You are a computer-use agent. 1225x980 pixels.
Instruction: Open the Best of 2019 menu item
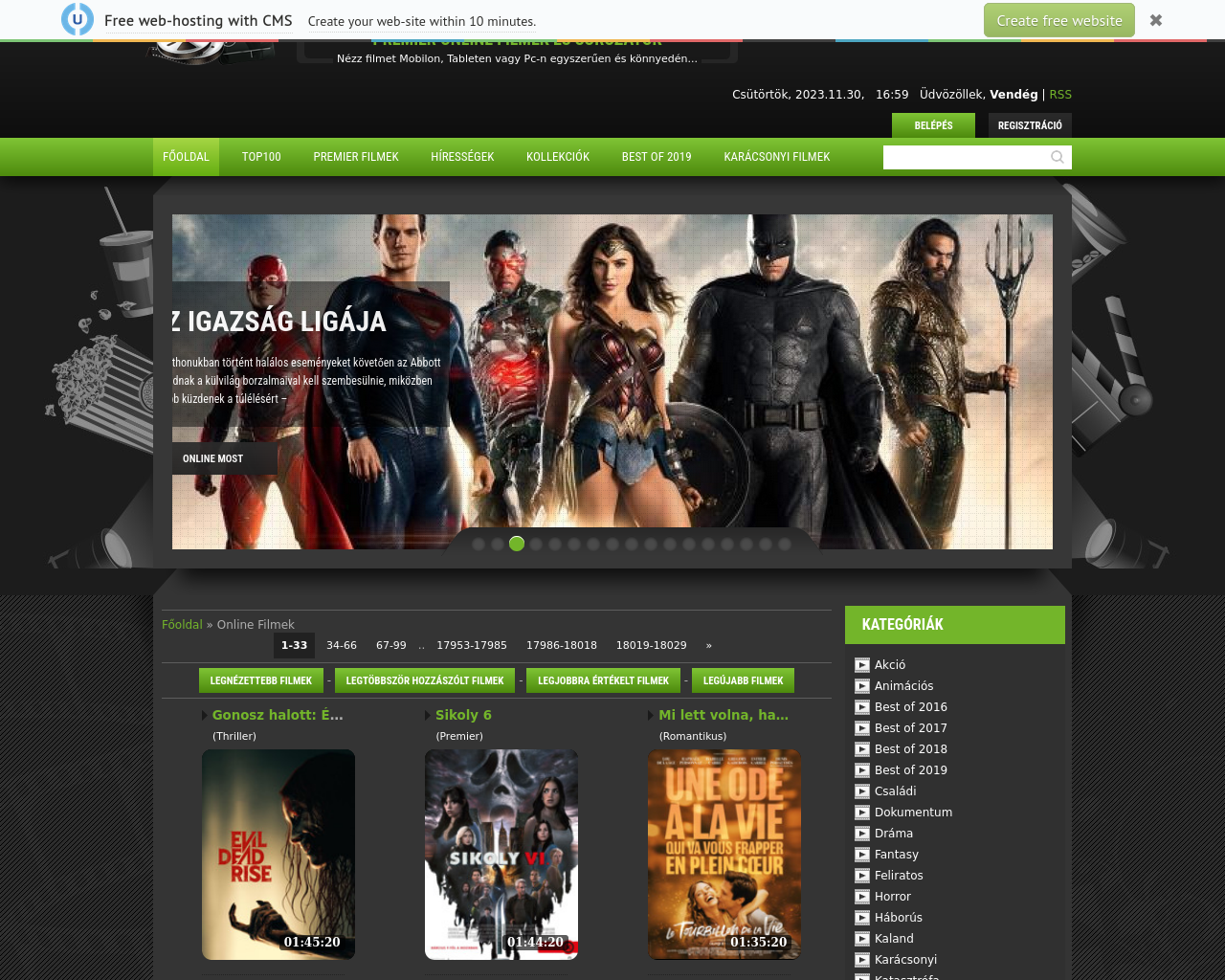(657, 157)
